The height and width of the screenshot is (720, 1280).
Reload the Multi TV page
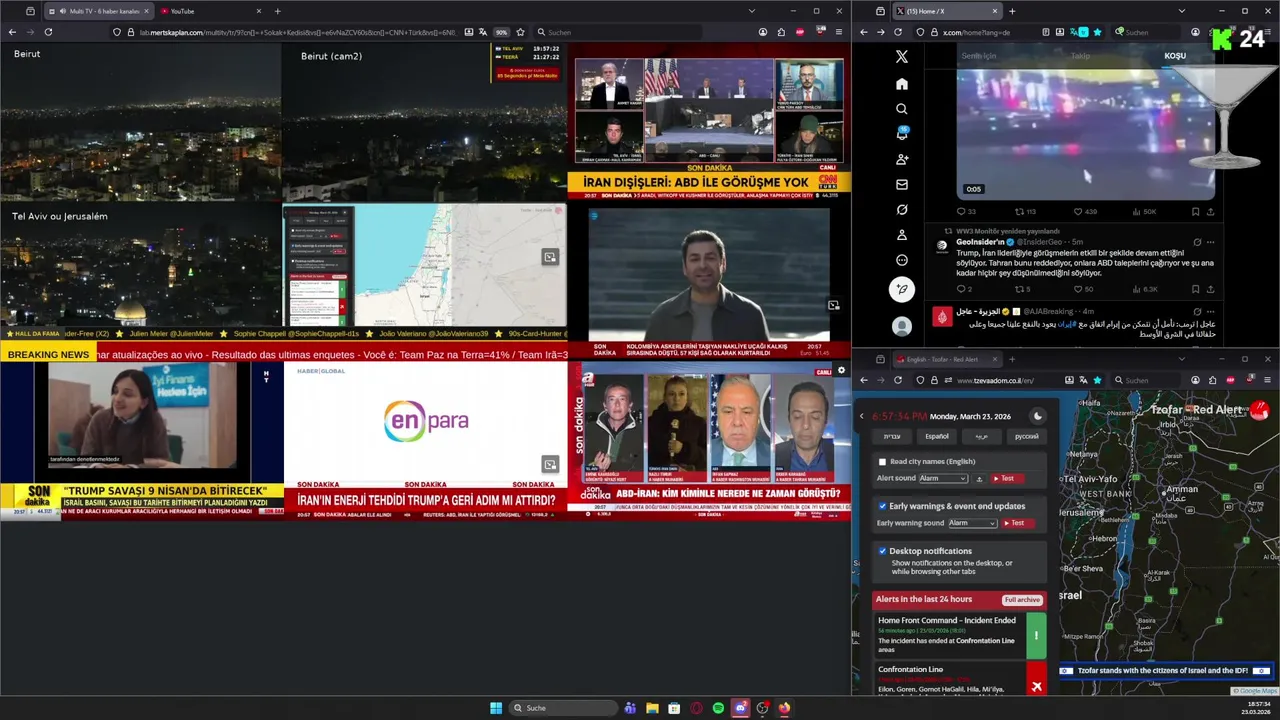click(x=48, y=32)
